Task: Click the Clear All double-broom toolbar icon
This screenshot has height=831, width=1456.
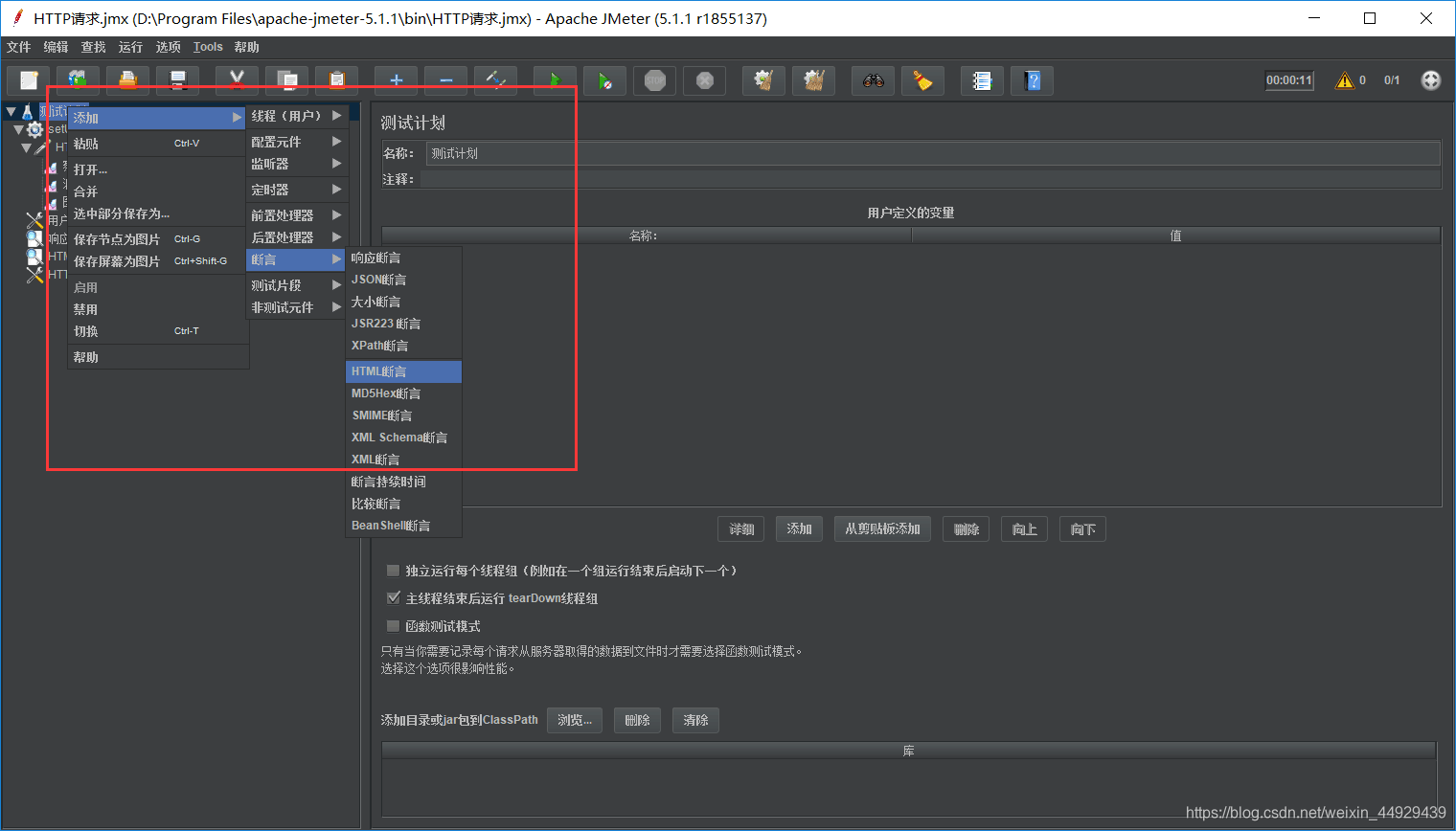Action: pyautogui.click(x=814, y=81)
